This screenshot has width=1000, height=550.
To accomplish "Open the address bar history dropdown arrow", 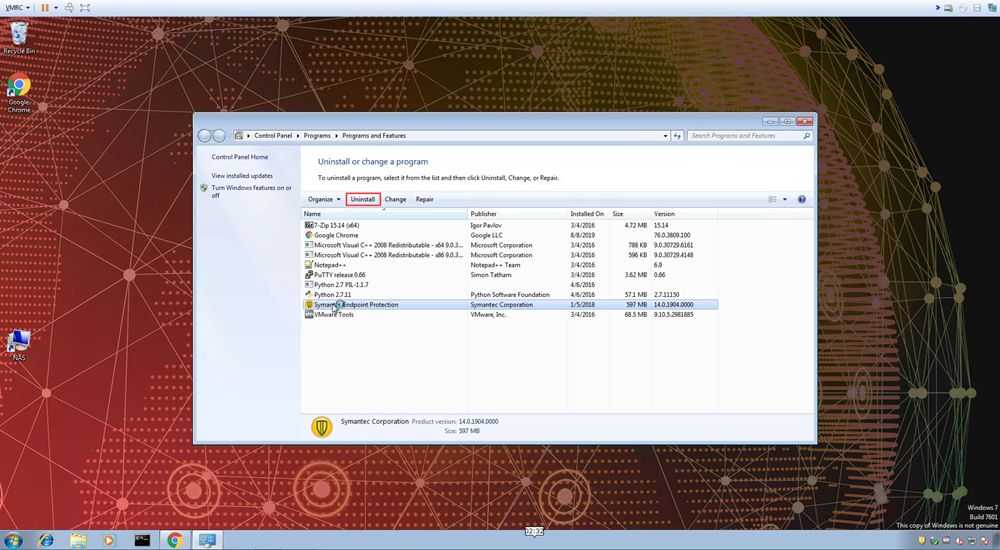I will click(x=665, y=135).
